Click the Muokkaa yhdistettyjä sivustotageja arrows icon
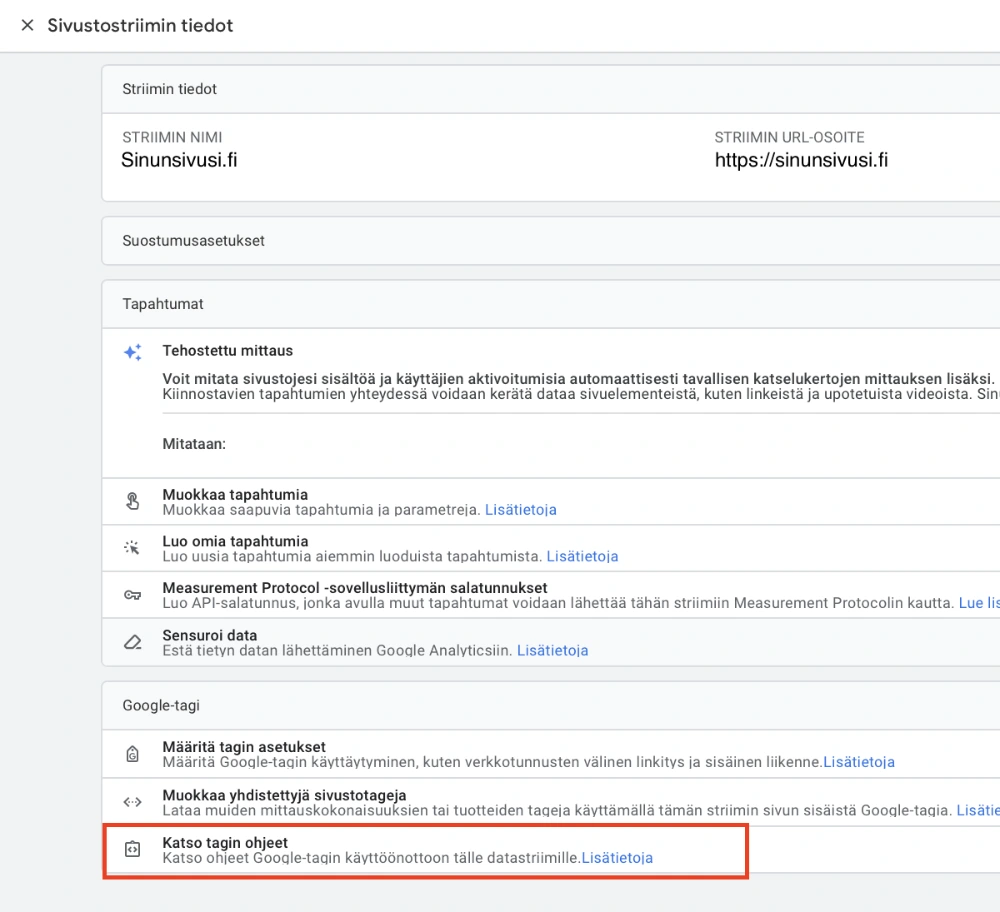The width and height of the screenshot is (1000, 912). pos(133,802)
